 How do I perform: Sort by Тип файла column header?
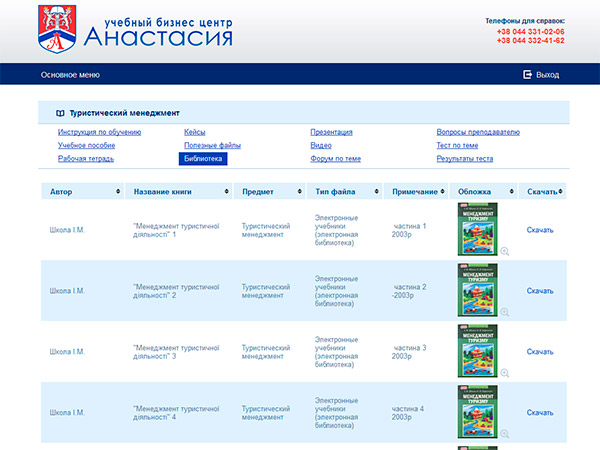335,192
